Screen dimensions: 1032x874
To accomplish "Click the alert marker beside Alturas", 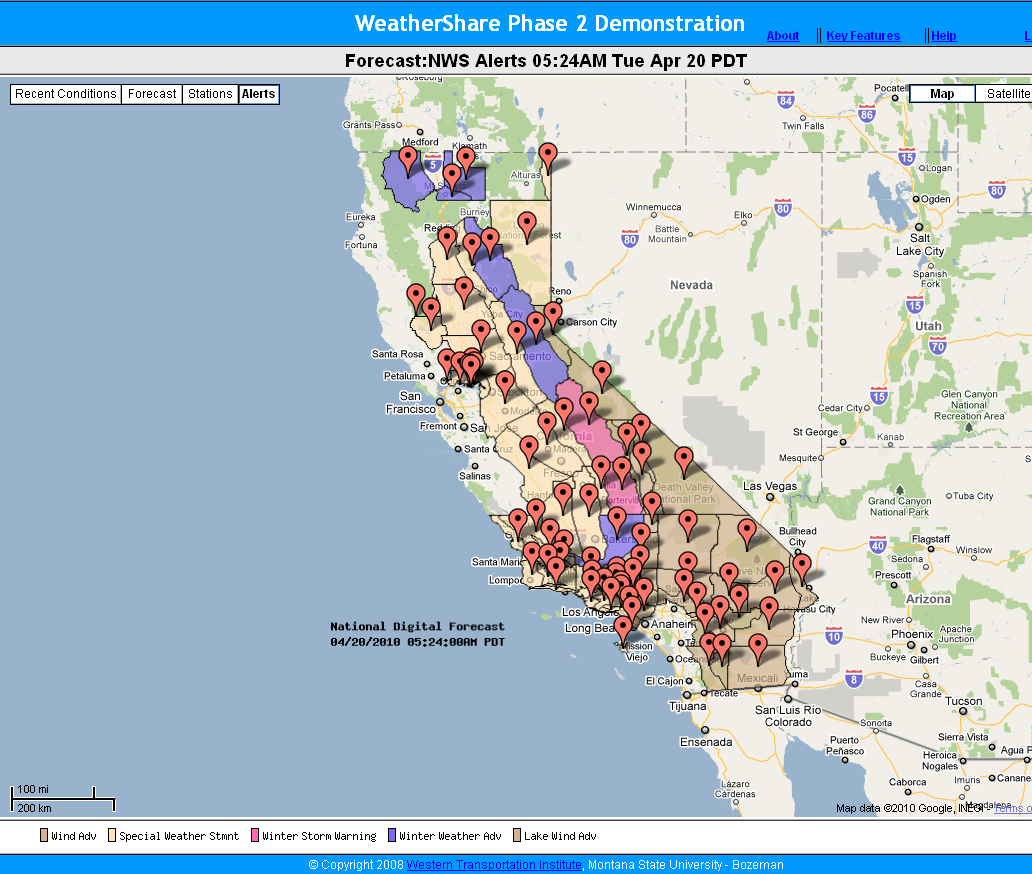I will click(548, 155).
